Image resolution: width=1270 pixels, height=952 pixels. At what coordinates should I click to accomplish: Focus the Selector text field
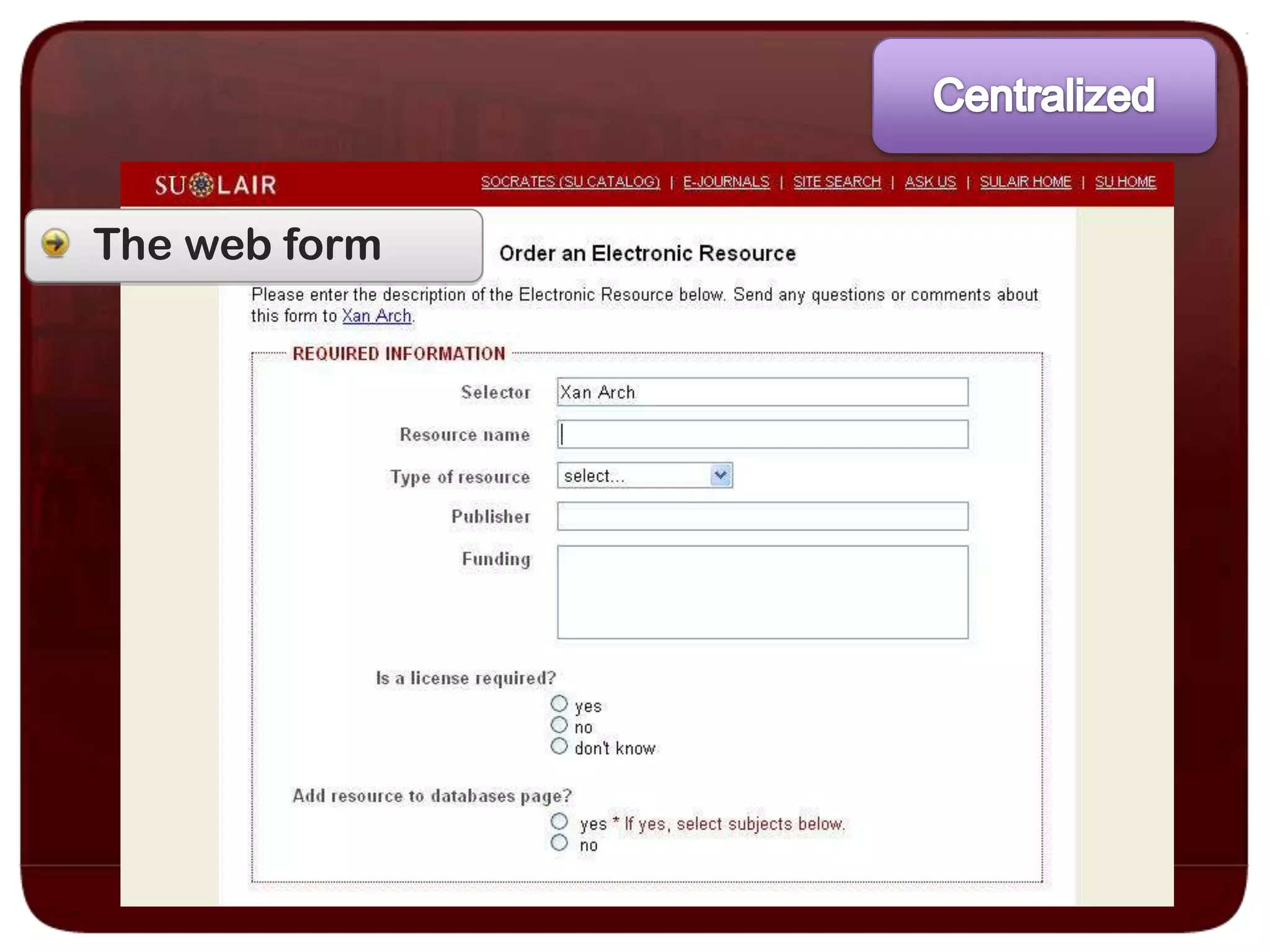[762, 392]
